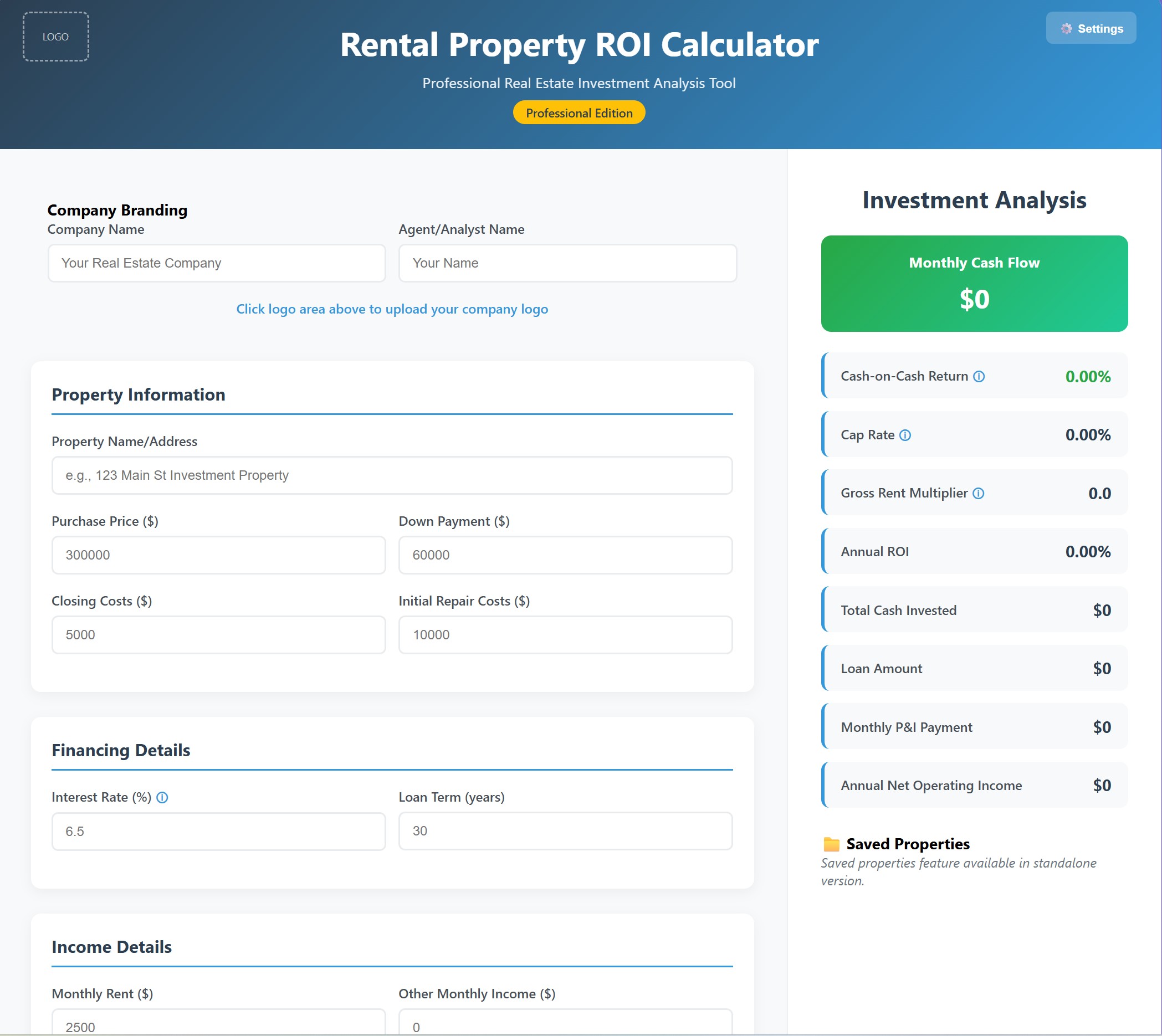Open the Settings gear icon

pos(1067,28)
